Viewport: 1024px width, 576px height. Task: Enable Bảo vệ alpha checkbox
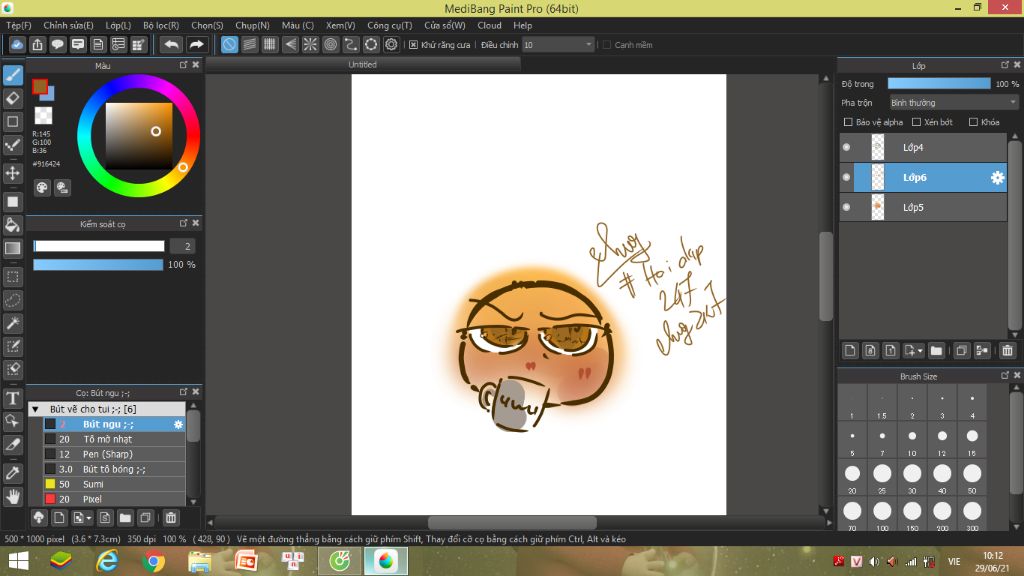tap(848, 122)
